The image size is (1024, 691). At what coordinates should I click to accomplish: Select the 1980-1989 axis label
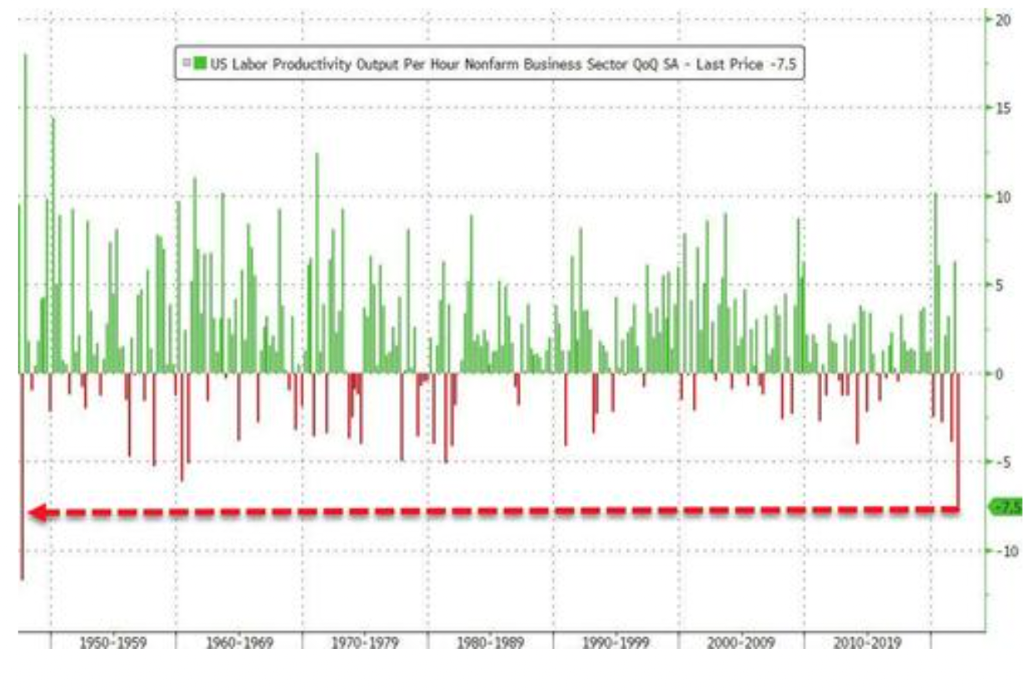coord(490,643)
